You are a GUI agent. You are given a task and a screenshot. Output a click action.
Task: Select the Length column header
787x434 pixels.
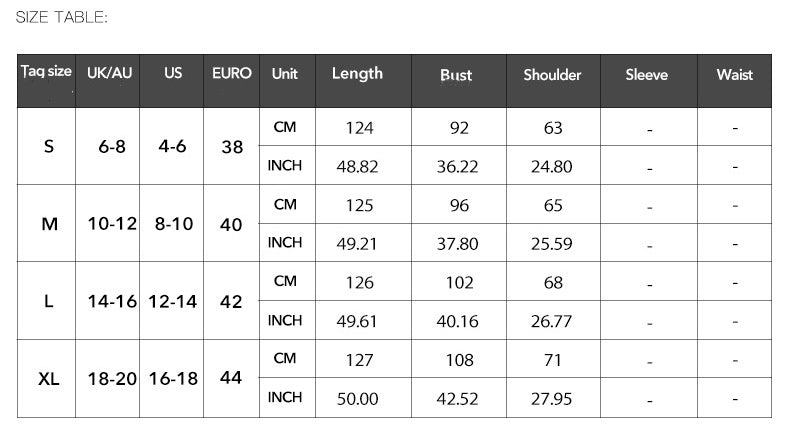click(357, 73)
